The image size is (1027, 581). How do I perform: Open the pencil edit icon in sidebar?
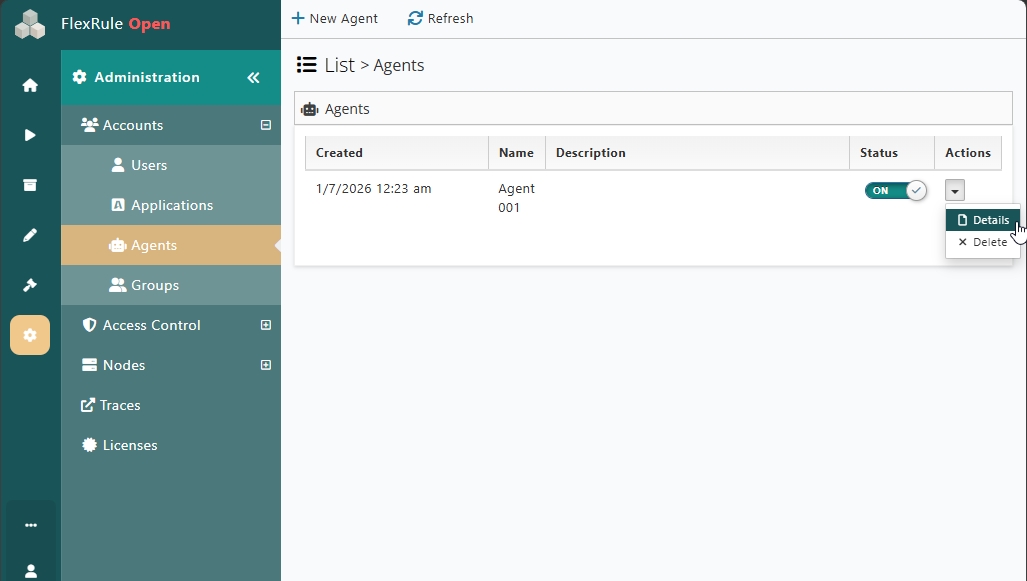(x=29, y=235)
